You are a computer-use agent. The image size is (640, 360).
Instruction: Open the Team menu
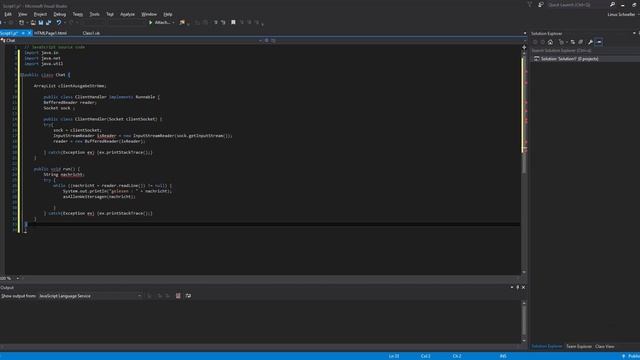[x=78, y=14]
